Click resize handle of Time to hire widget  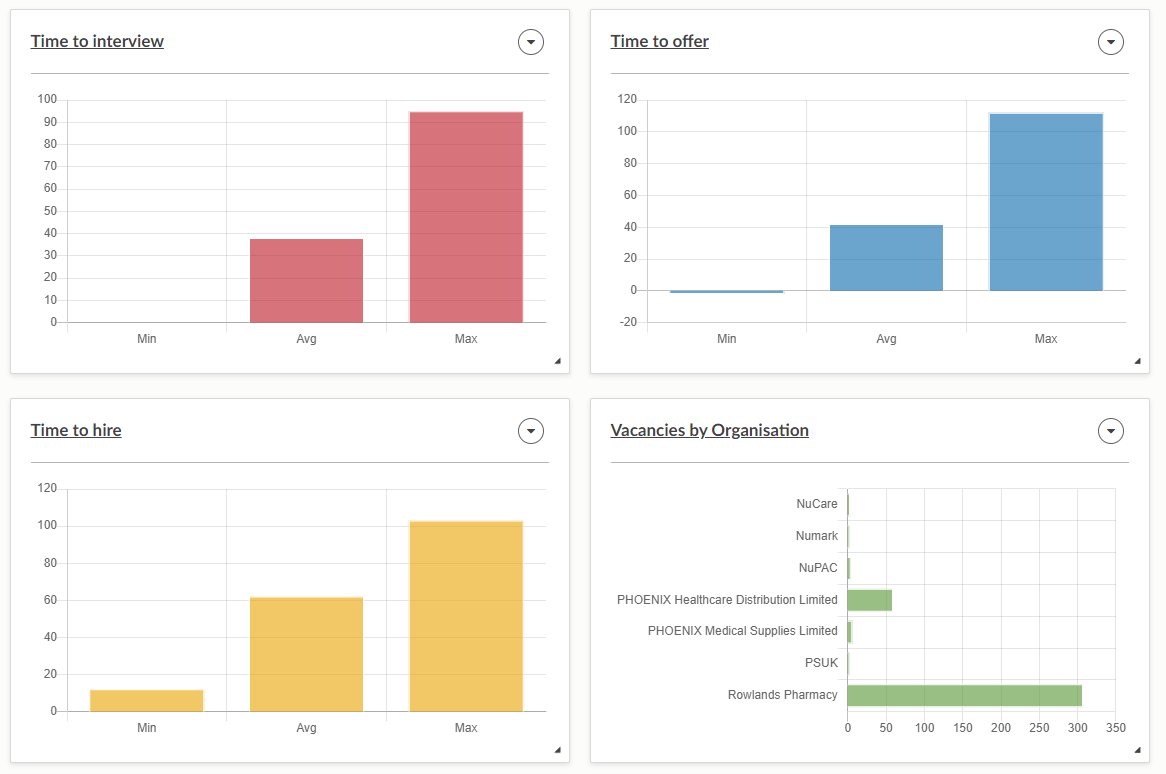557,750
